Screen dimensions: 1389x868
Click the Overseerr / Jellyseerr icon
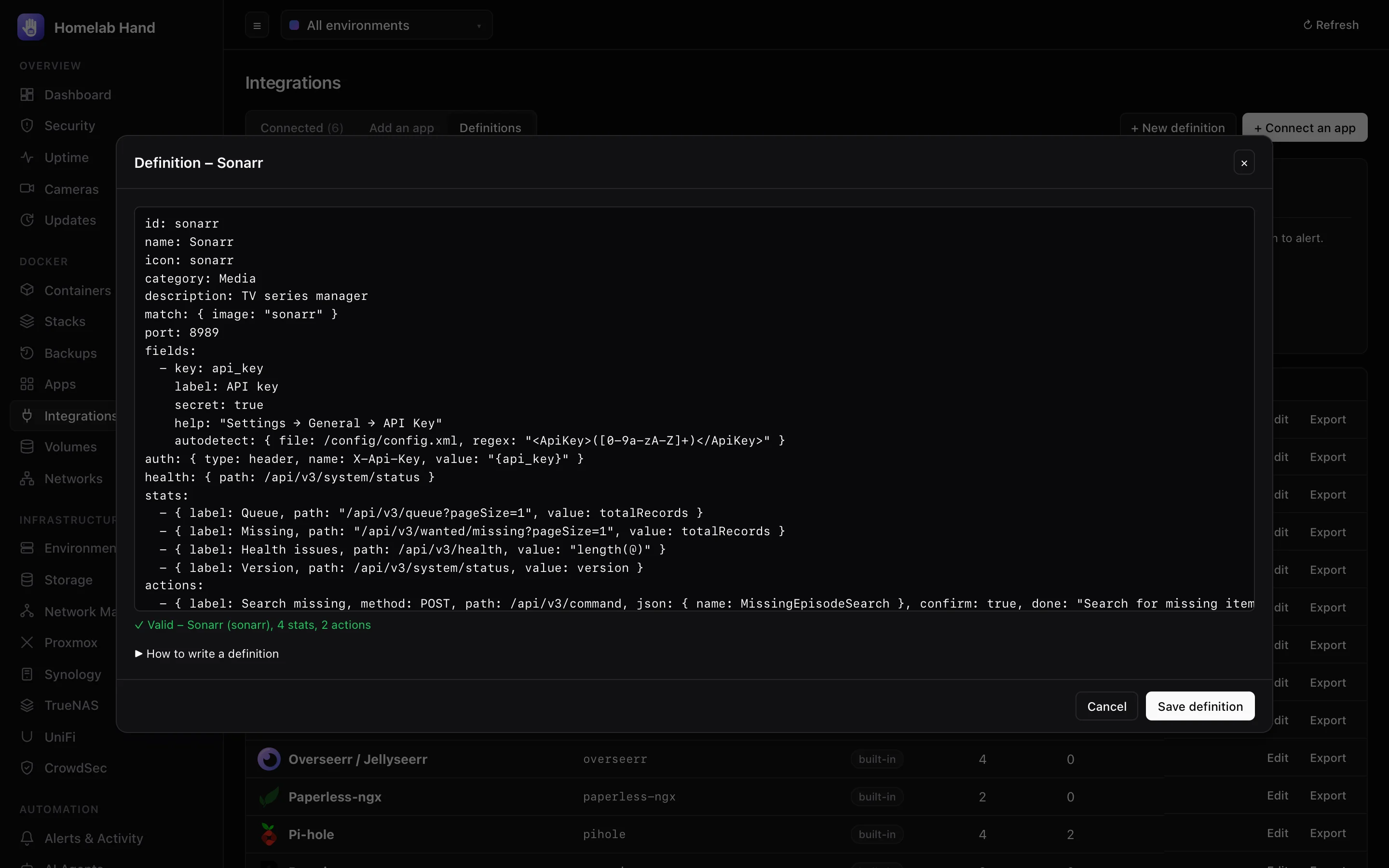click(269, 759)
